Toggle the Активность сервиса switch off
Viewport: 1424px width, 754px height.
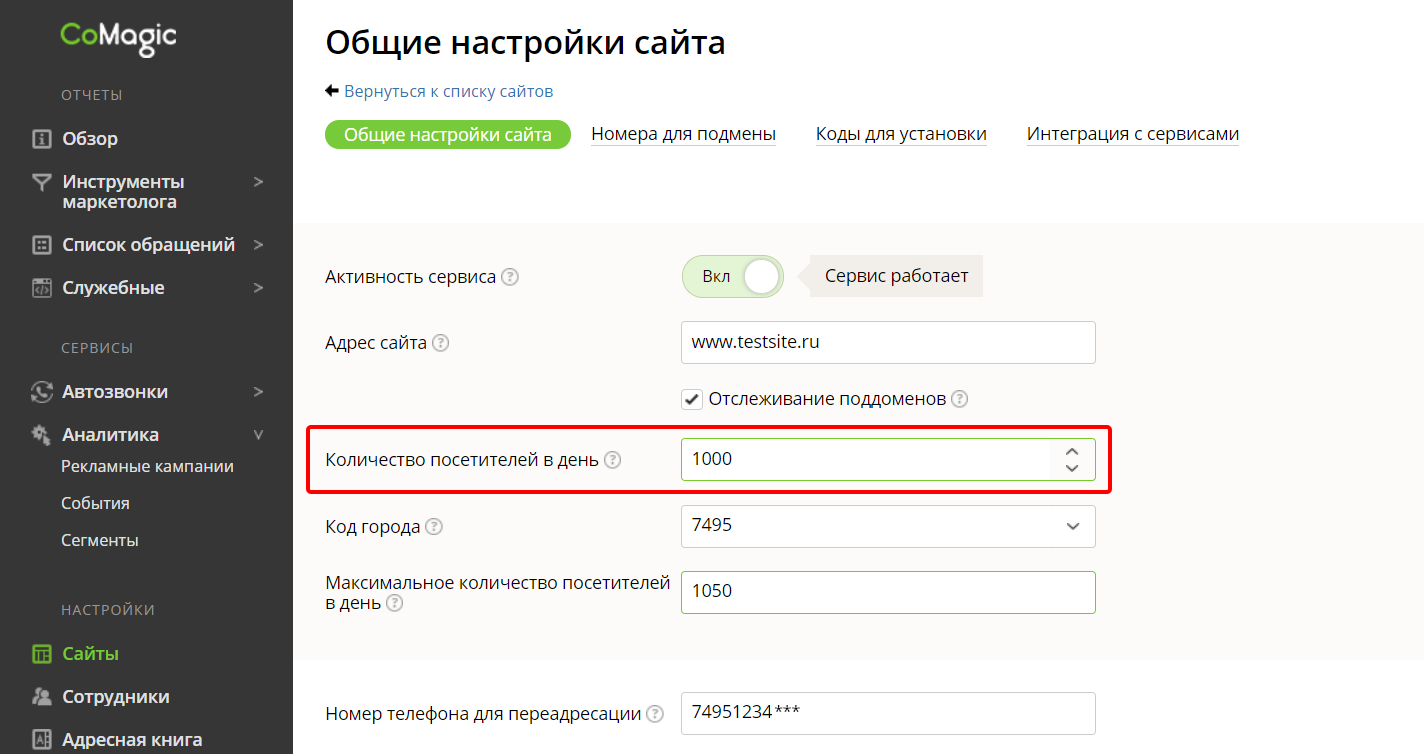(732, 277)
